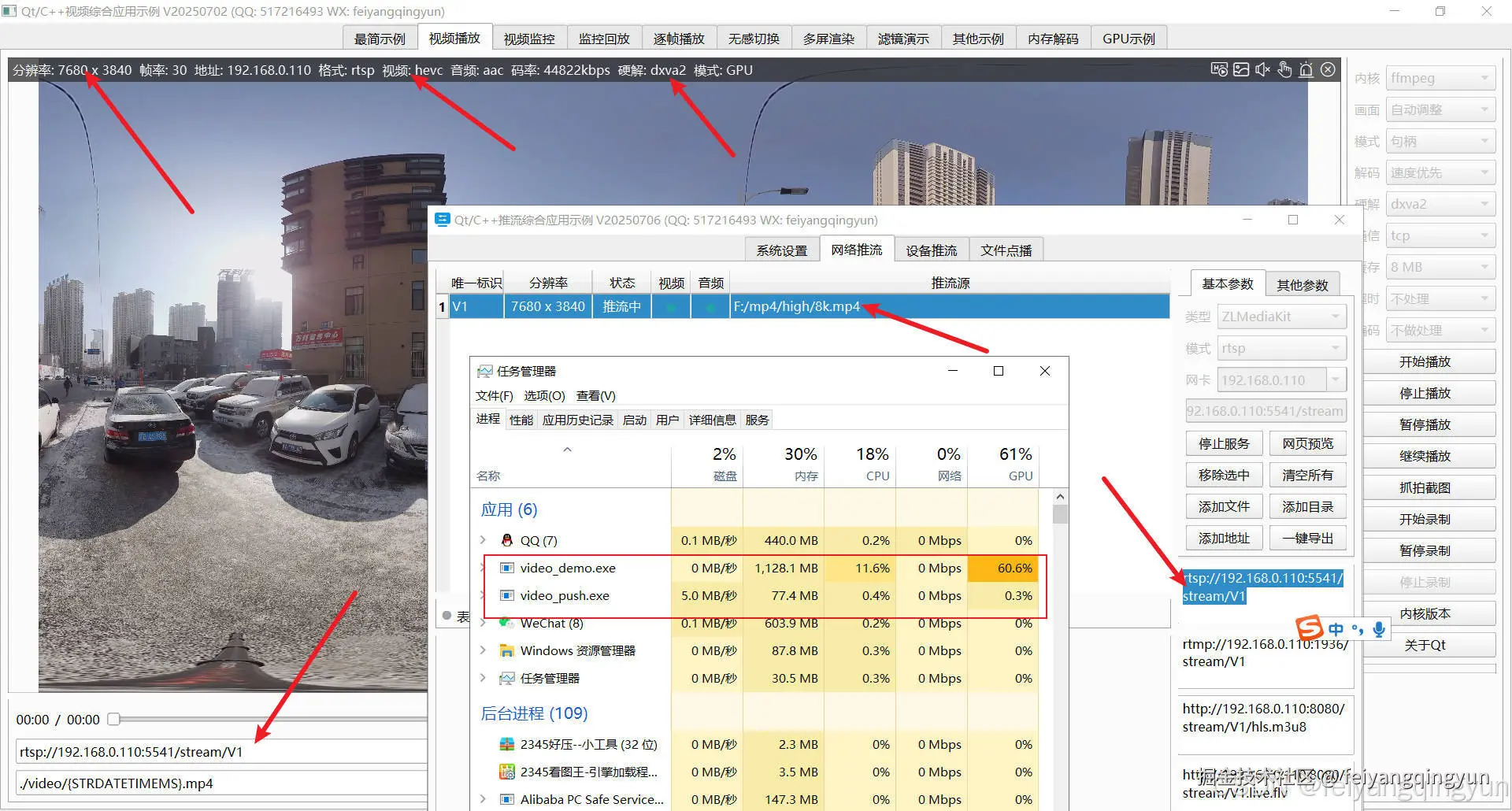Click the alarm siren icon in overlay bar

point(1306,69)
